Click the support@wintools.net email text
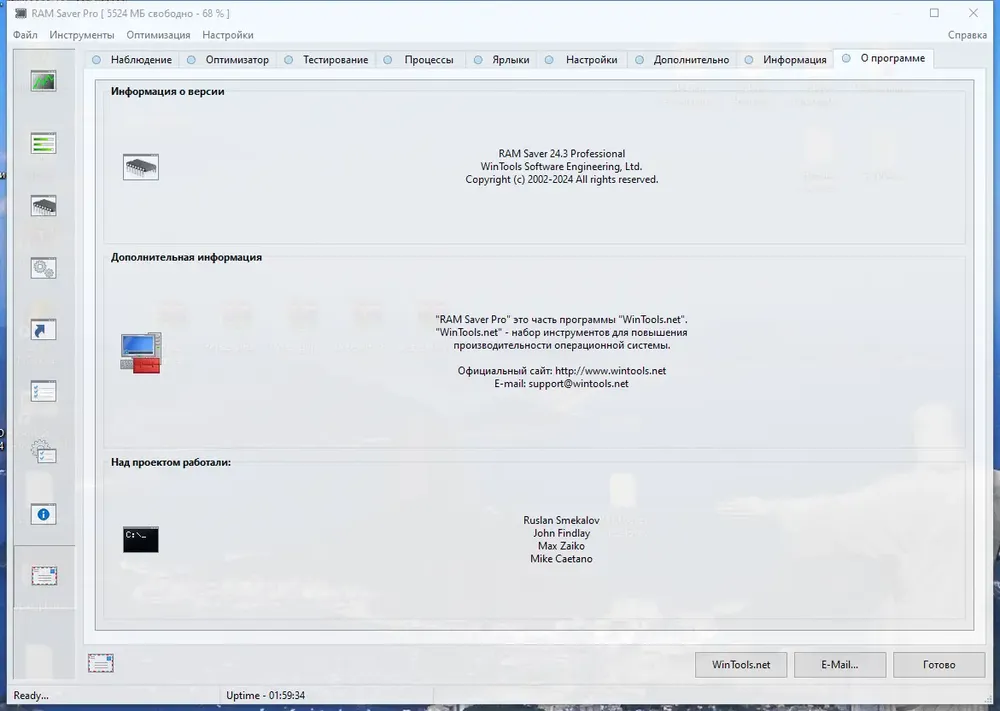 pyautogui.click(x=578, y=383)
